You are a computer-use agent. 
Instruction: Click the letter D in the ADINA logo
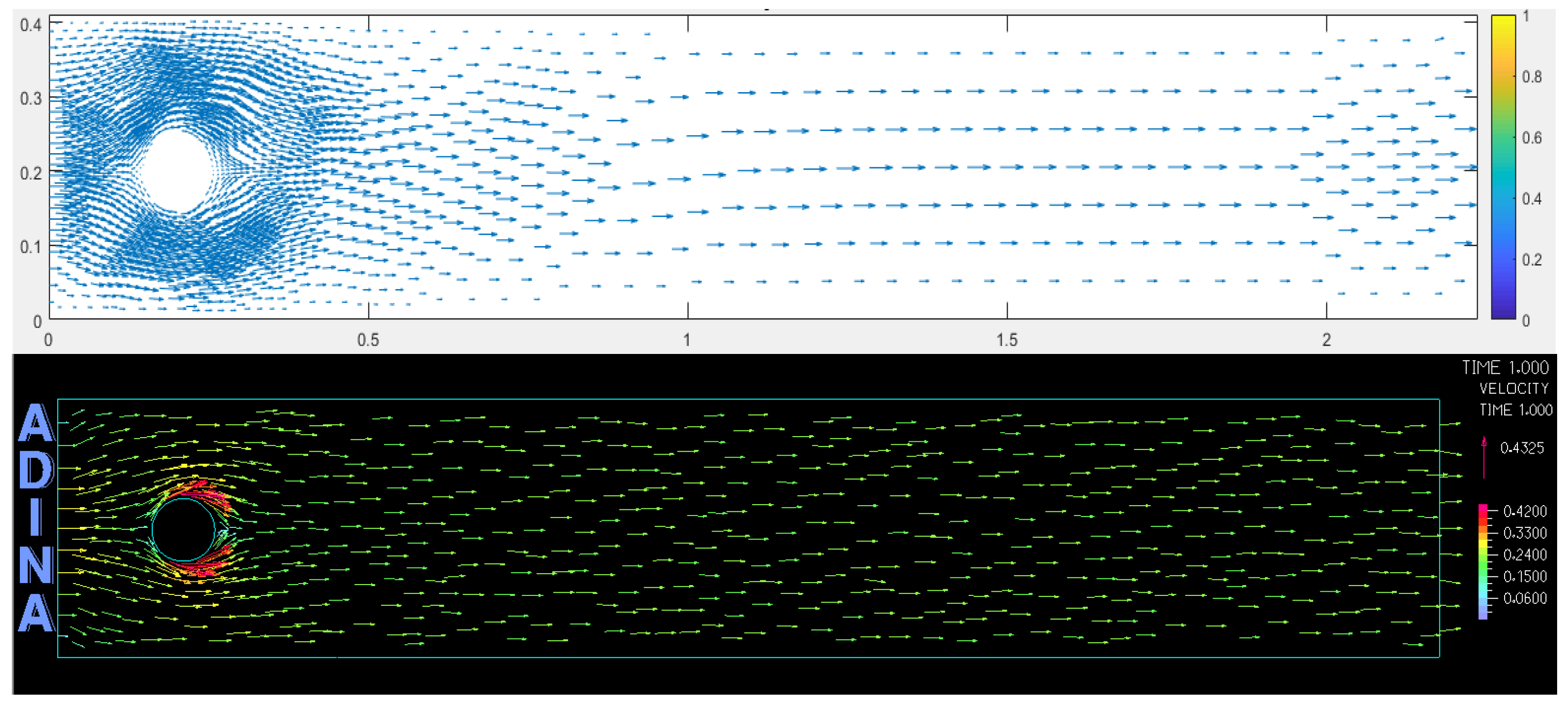(x=35, y=471)
